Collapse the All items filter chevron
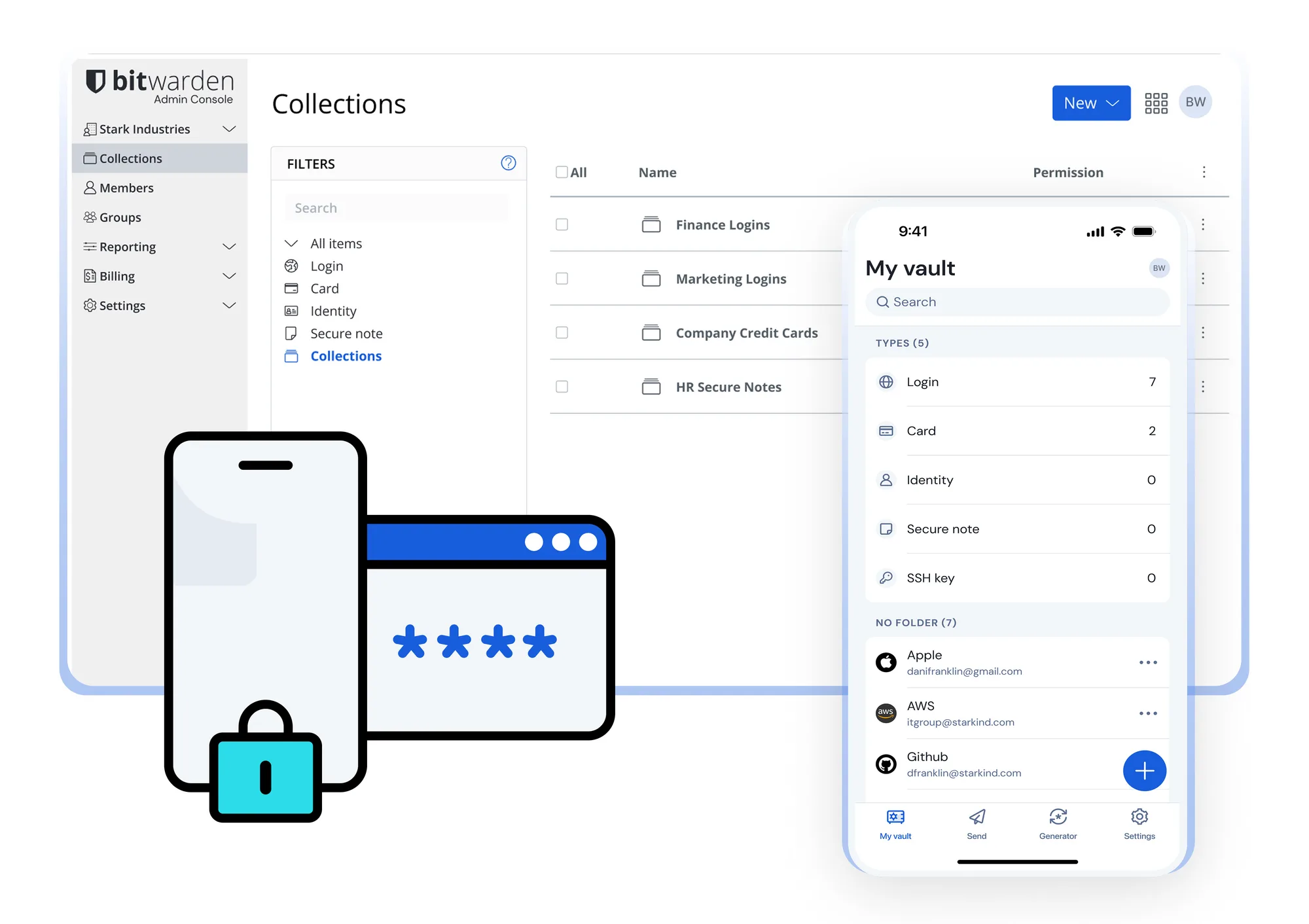This screenshot has width=1309, height=924. pos(291,243)
